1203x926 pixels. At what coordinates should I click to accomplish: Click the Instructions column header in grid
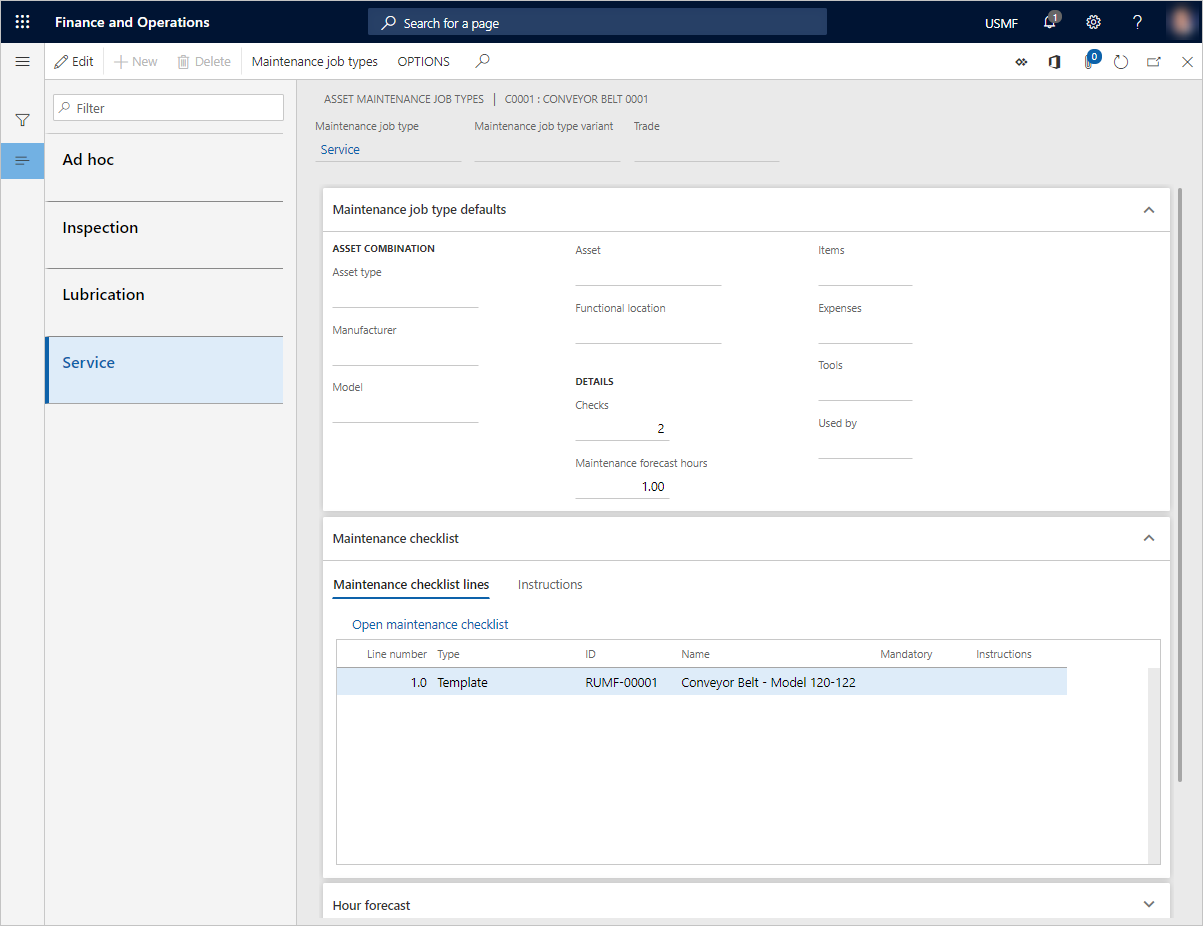1004,654
